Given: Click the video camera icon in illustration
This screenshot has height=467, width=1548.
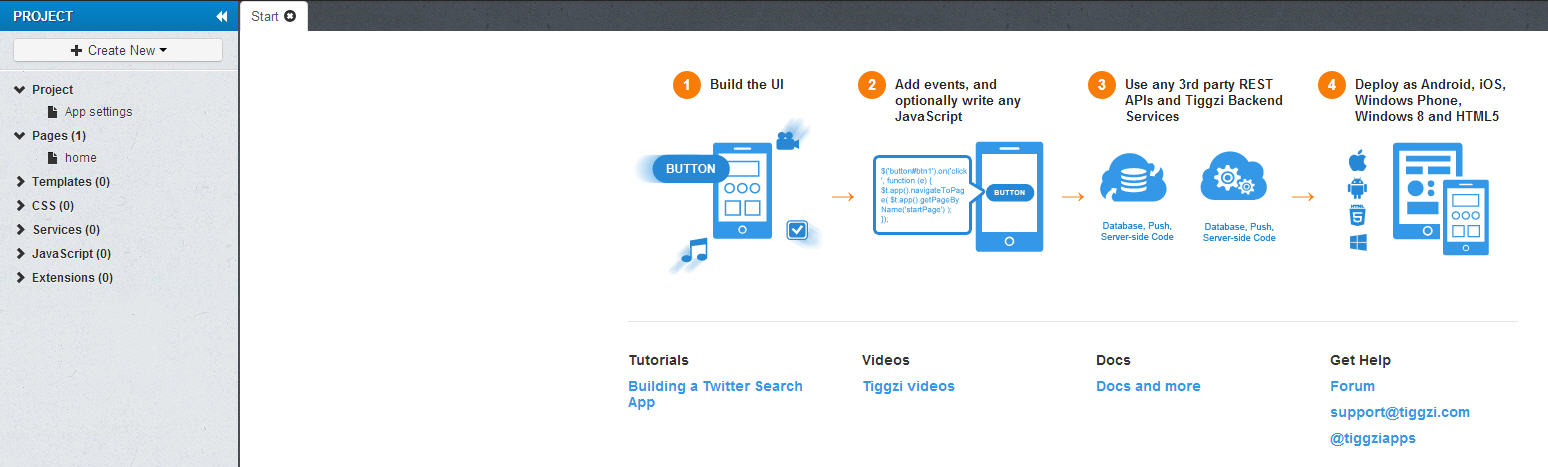Looking at the screenshot, I should (787, 141).
